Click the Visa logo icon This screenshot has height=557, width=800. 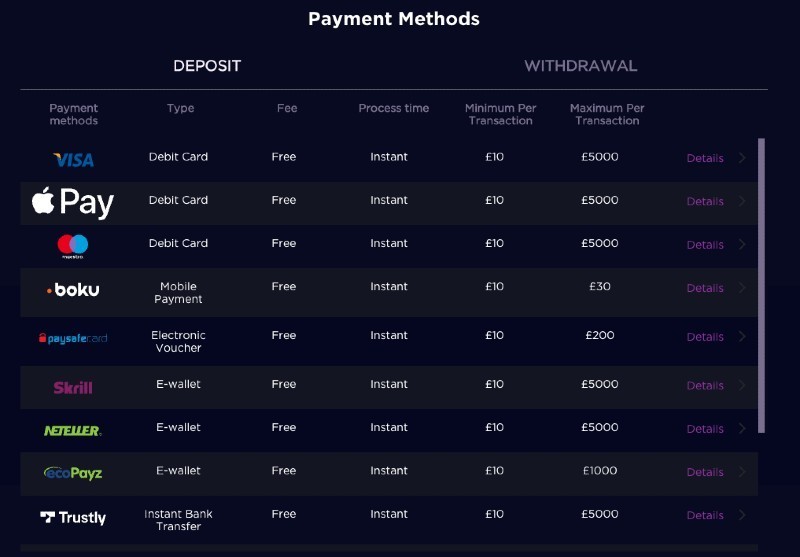point(73,160)
